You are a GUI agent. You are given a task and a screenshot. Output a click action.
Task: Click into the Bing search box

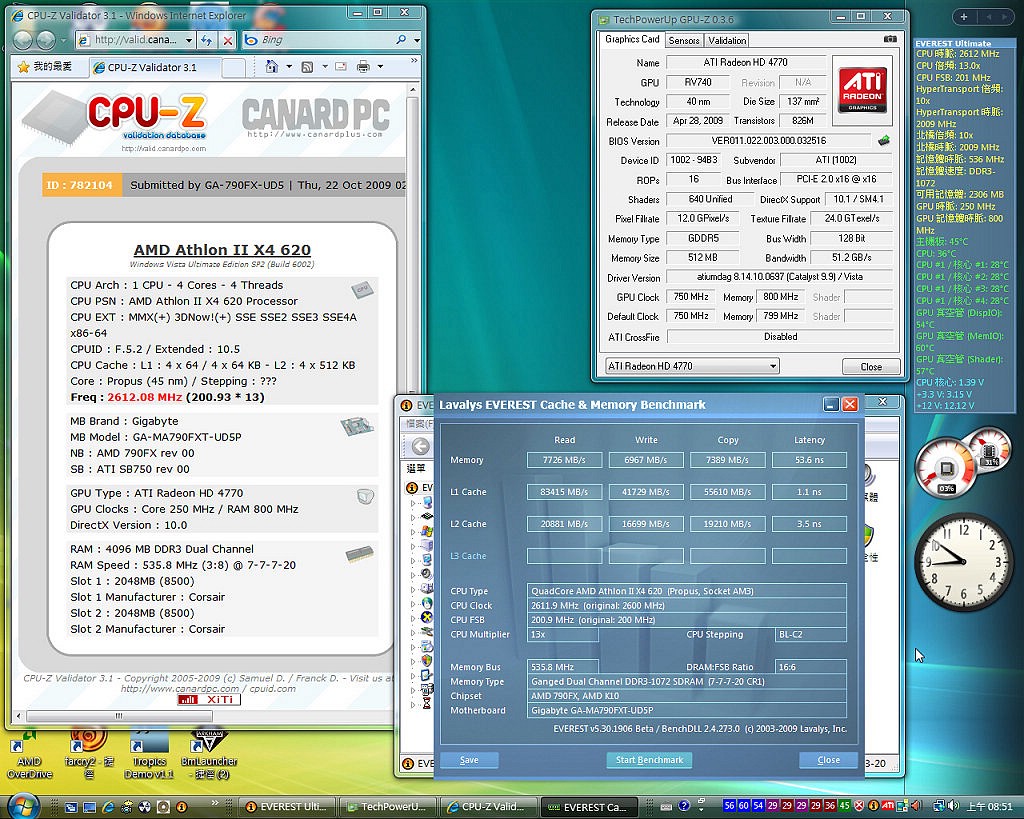click(x=325, y=40)
